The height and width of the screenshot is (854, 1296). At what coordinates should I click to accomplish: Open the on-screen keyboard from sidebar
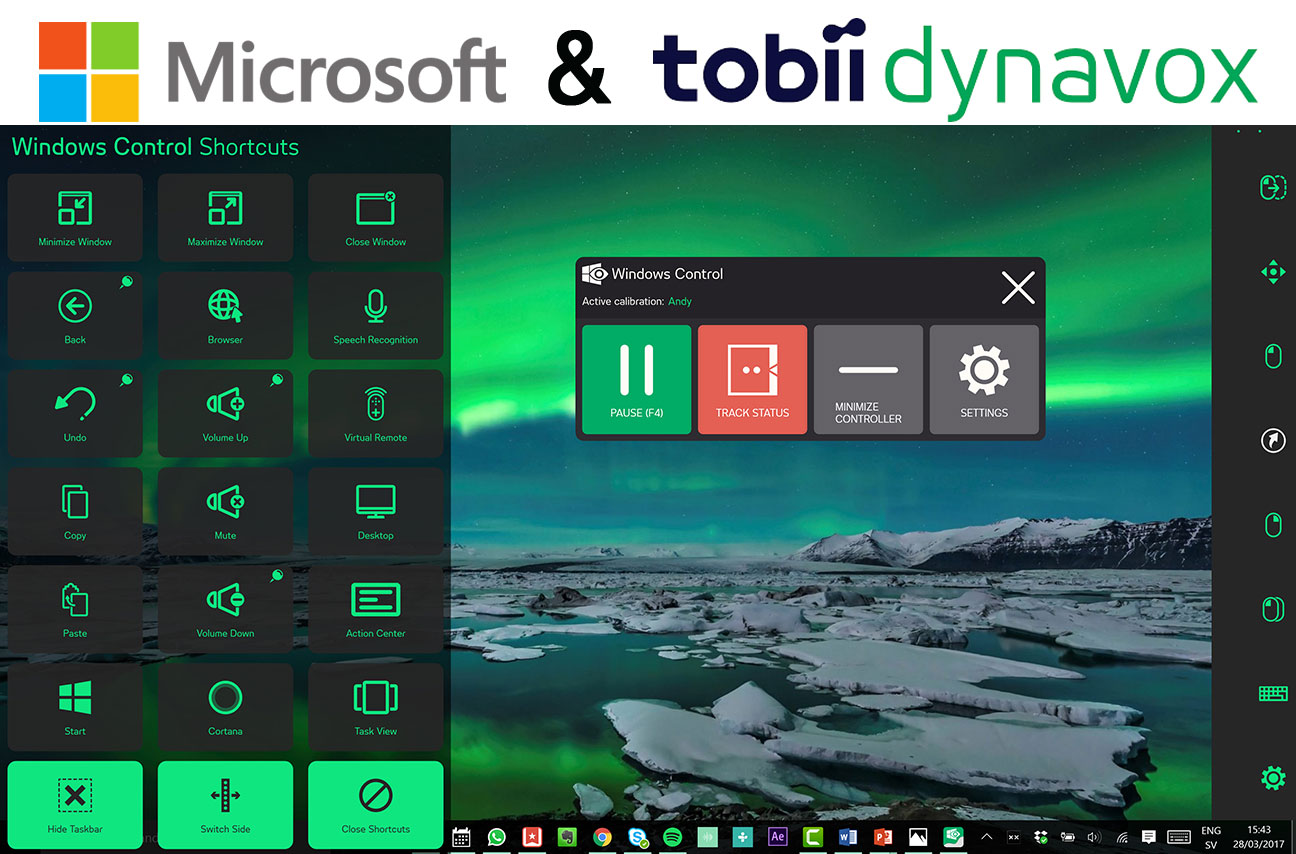click(x=1272, y=694)
